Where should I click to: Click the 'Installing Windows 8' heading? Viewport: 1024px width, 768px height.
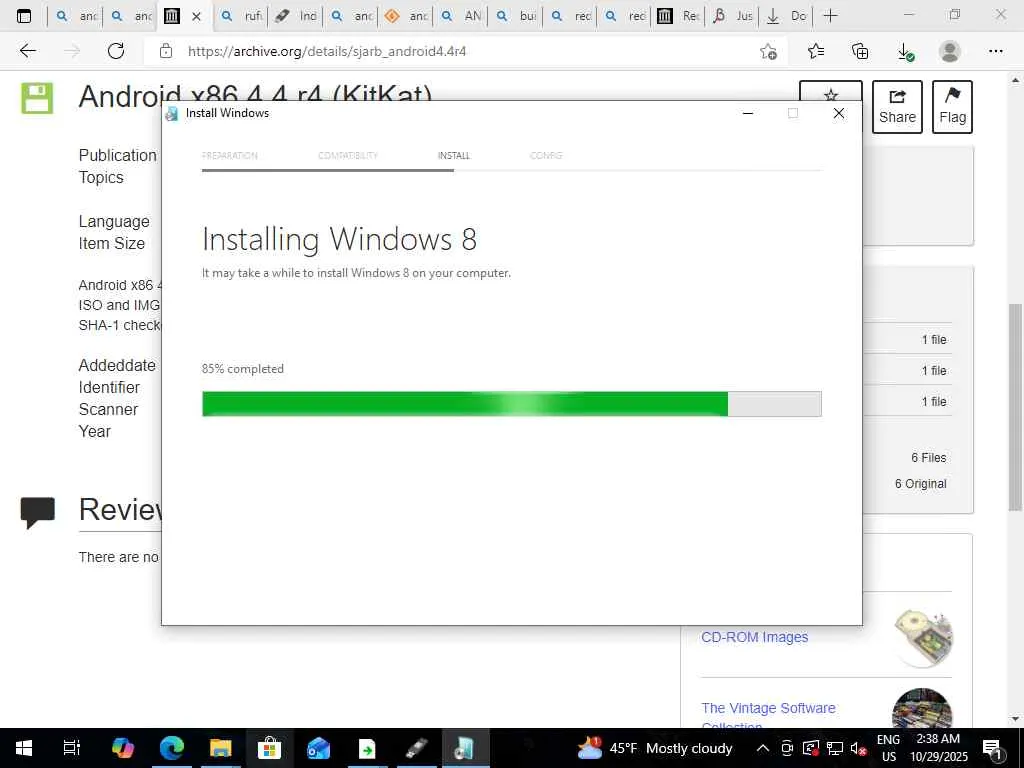tap(340, 240)
